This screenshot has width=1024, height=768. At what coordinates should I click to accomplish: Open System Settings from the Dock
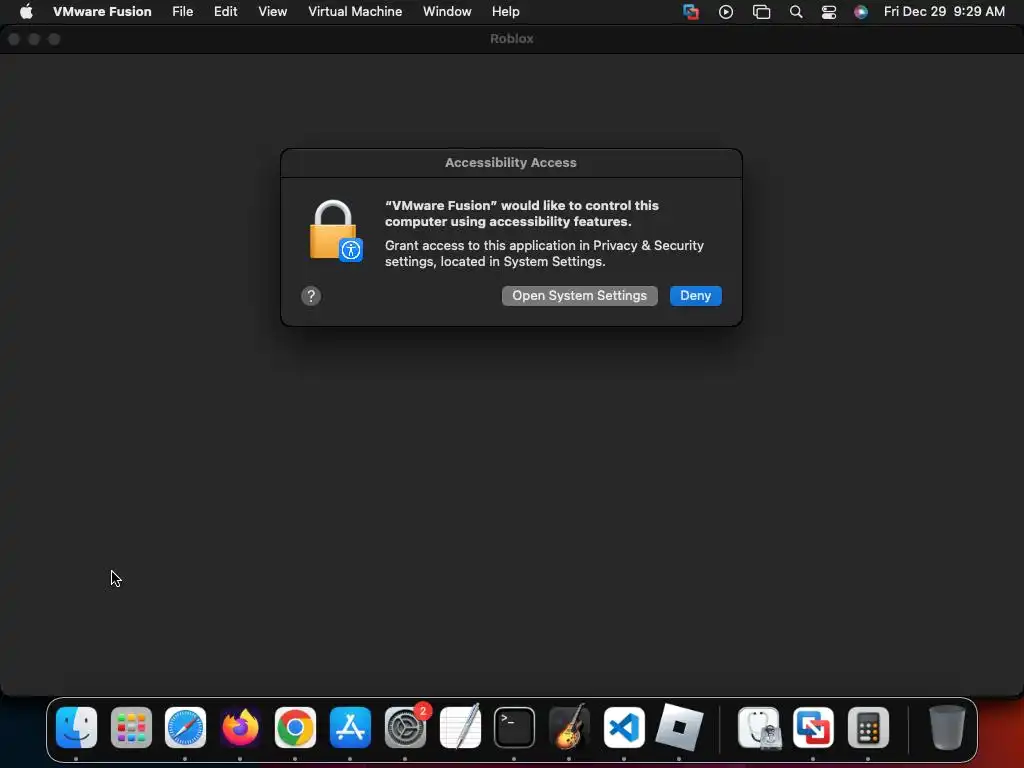point(405,727)
